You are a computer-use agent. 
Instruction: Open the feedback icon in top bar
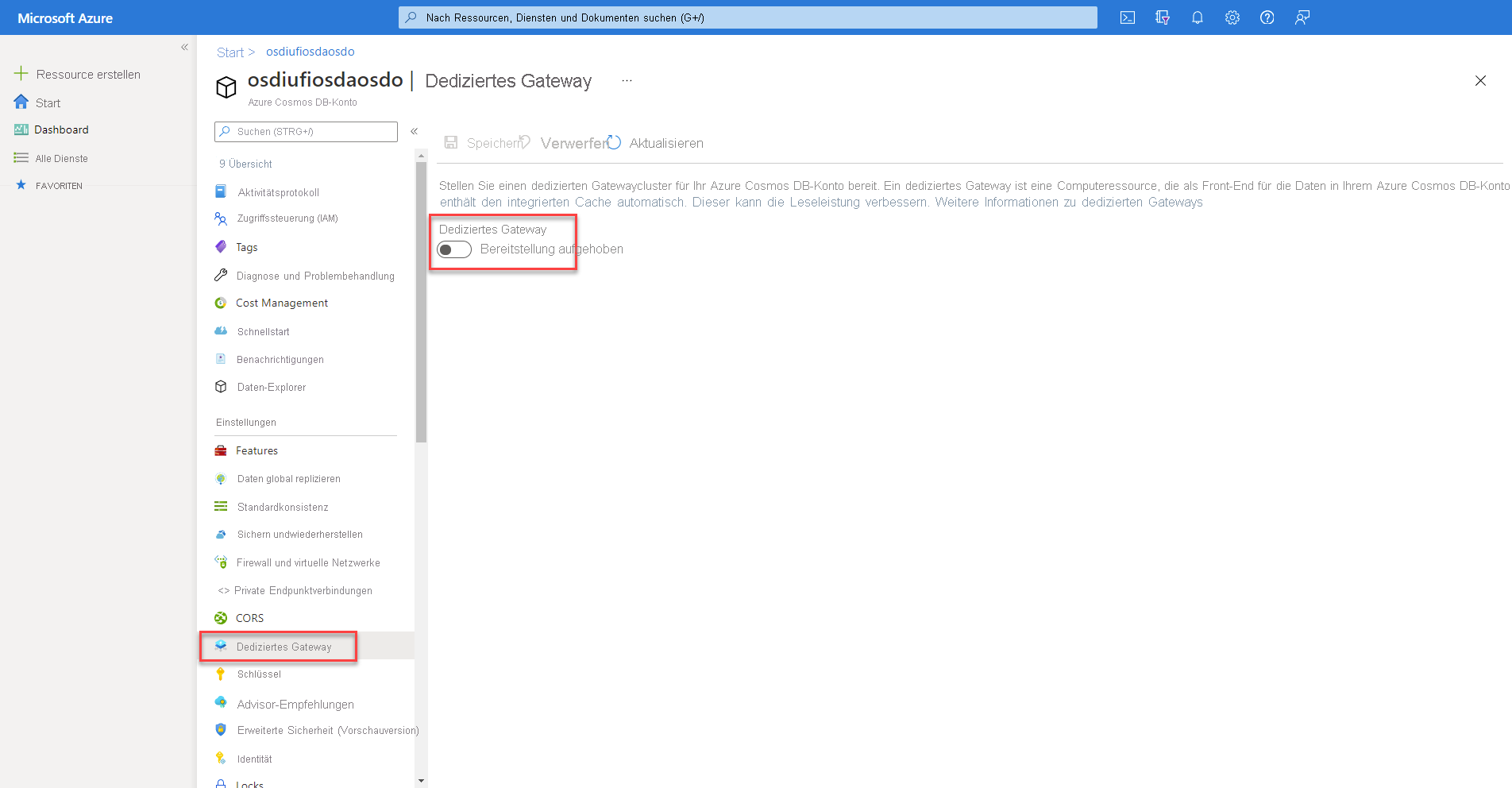tap(1302, 17)
